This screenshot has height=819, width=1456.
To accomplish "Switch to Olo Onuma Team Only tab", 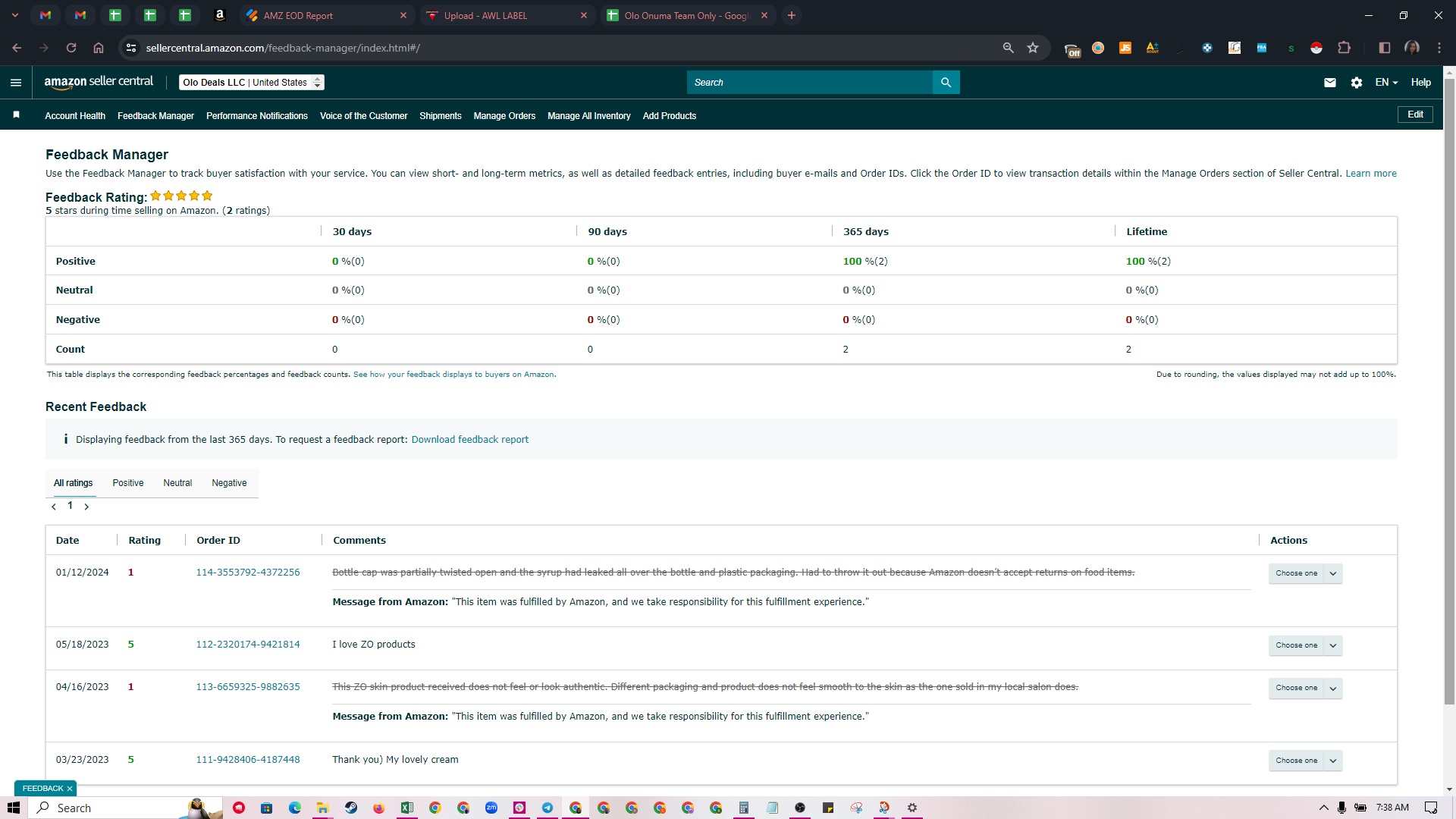I will tap(688, 15).
